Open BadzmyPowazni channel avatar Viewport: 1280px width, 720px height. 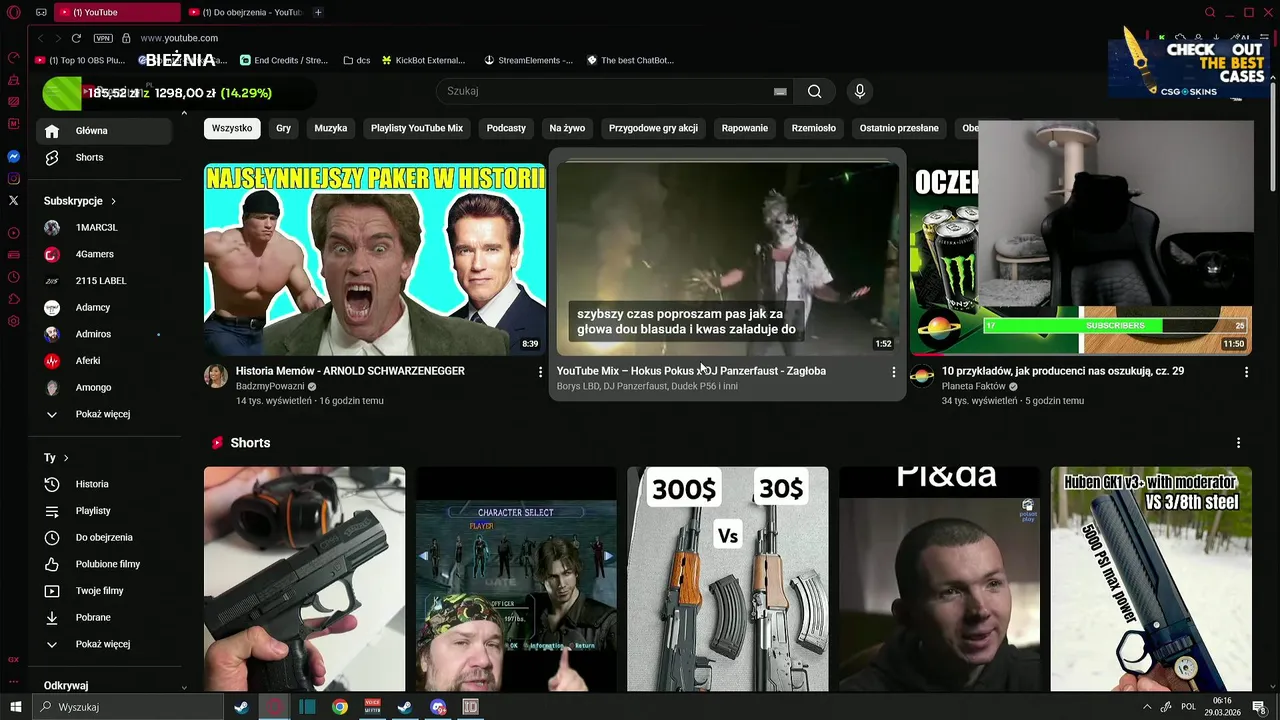coord(216,376)
